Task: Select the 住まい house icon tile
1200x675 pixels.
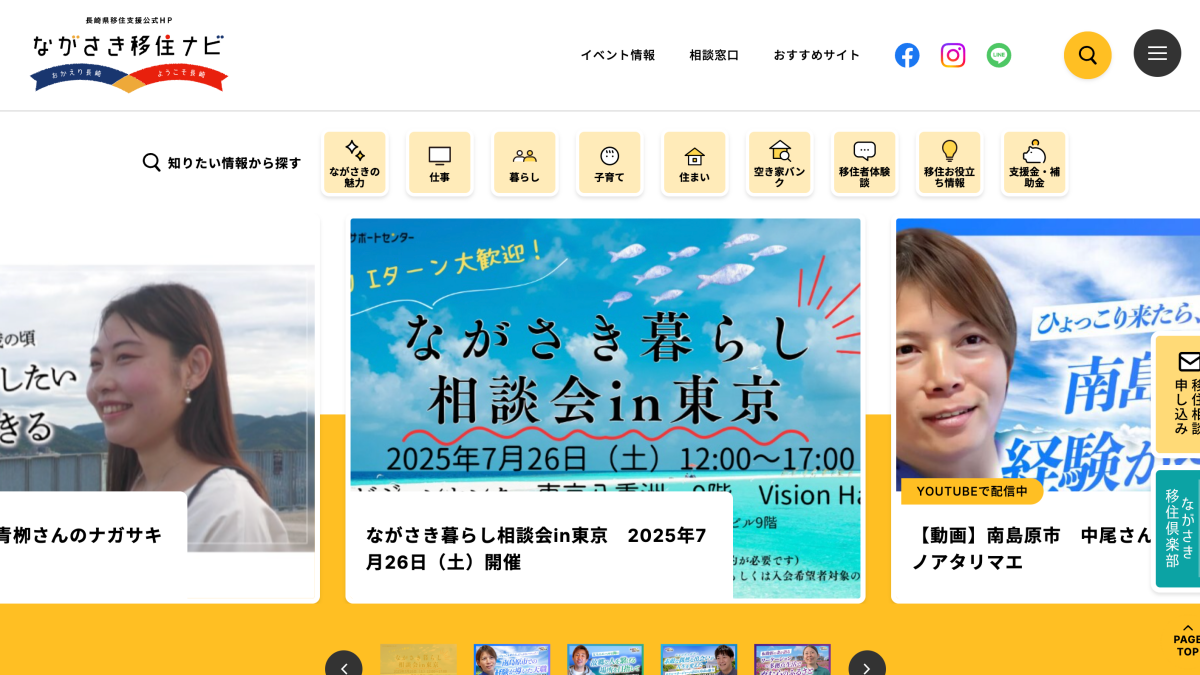Action: [695, 163]
